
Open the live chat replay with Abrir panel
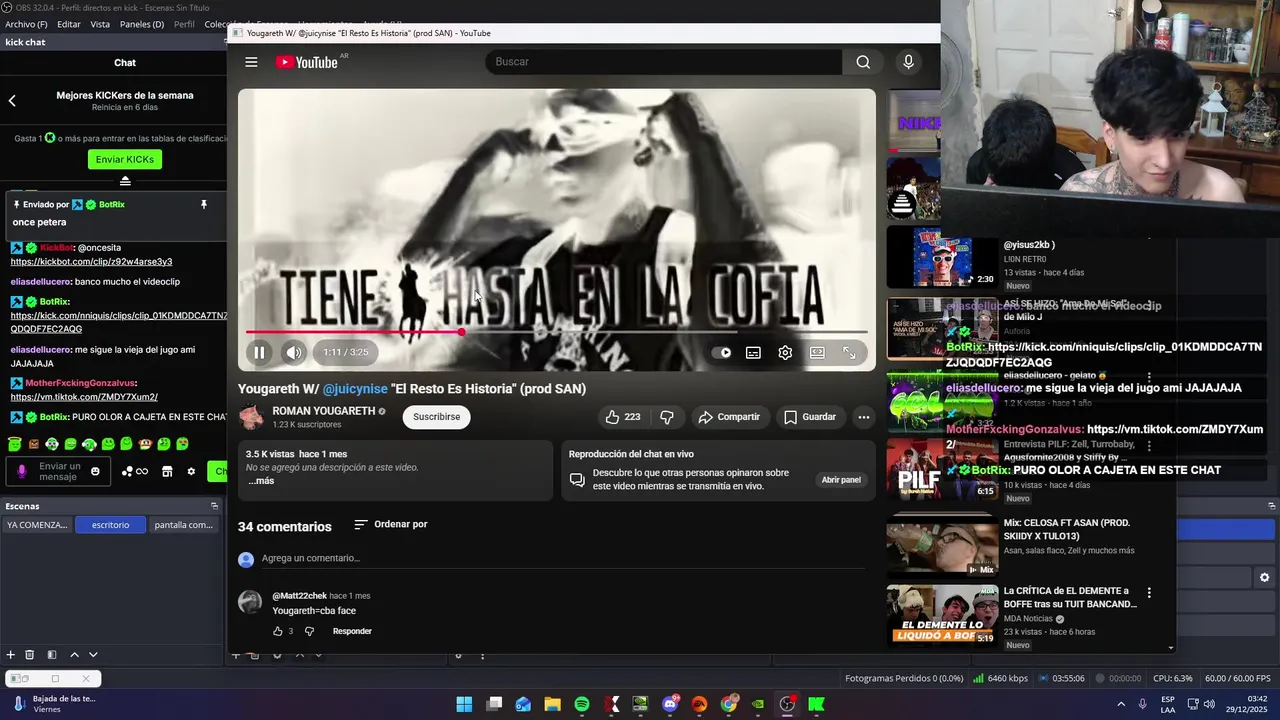click(x=841, y=480)
